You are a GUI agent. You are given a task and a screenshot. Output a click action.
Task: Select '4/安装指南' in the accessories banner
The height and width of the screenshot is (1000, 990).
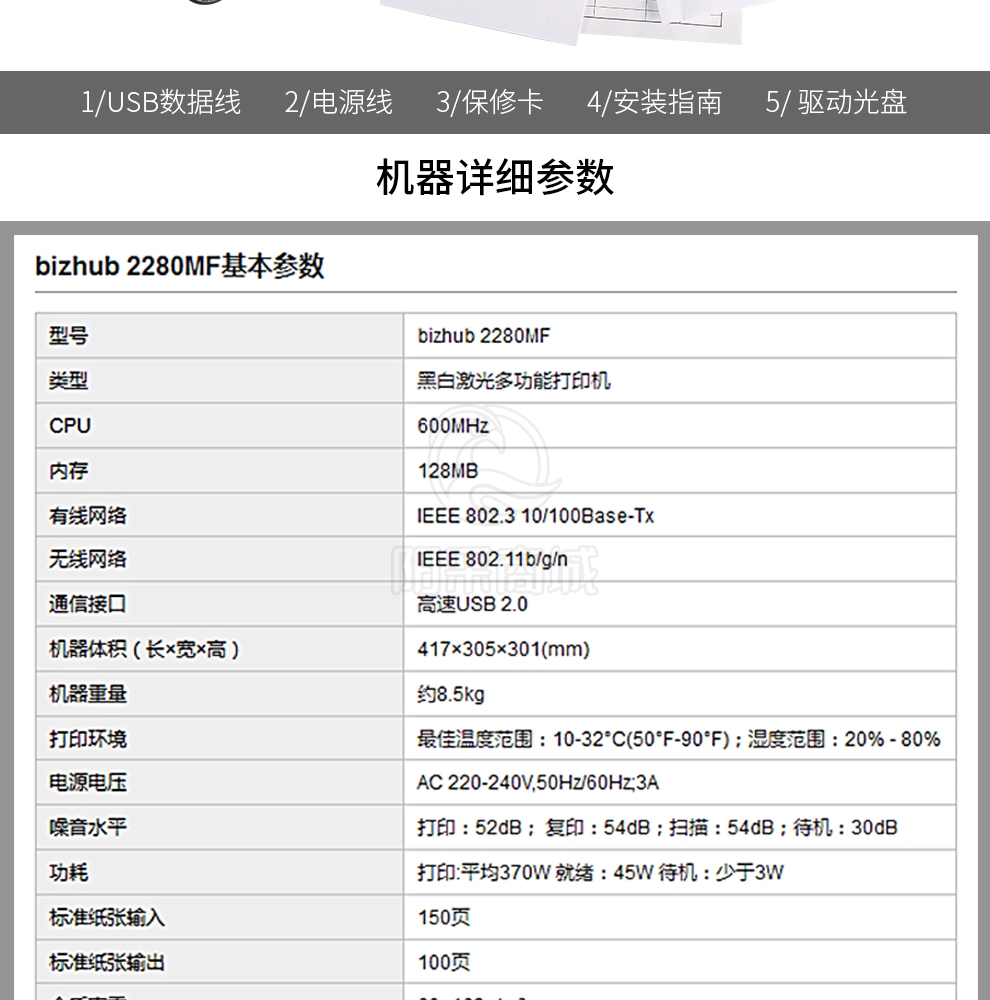[x=654, y=102]
